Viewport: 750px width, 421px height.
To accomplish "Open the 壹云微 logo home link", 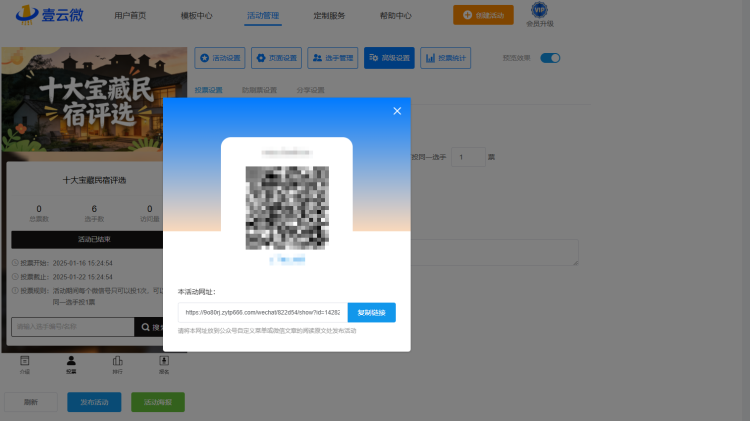I will (49, 15).
